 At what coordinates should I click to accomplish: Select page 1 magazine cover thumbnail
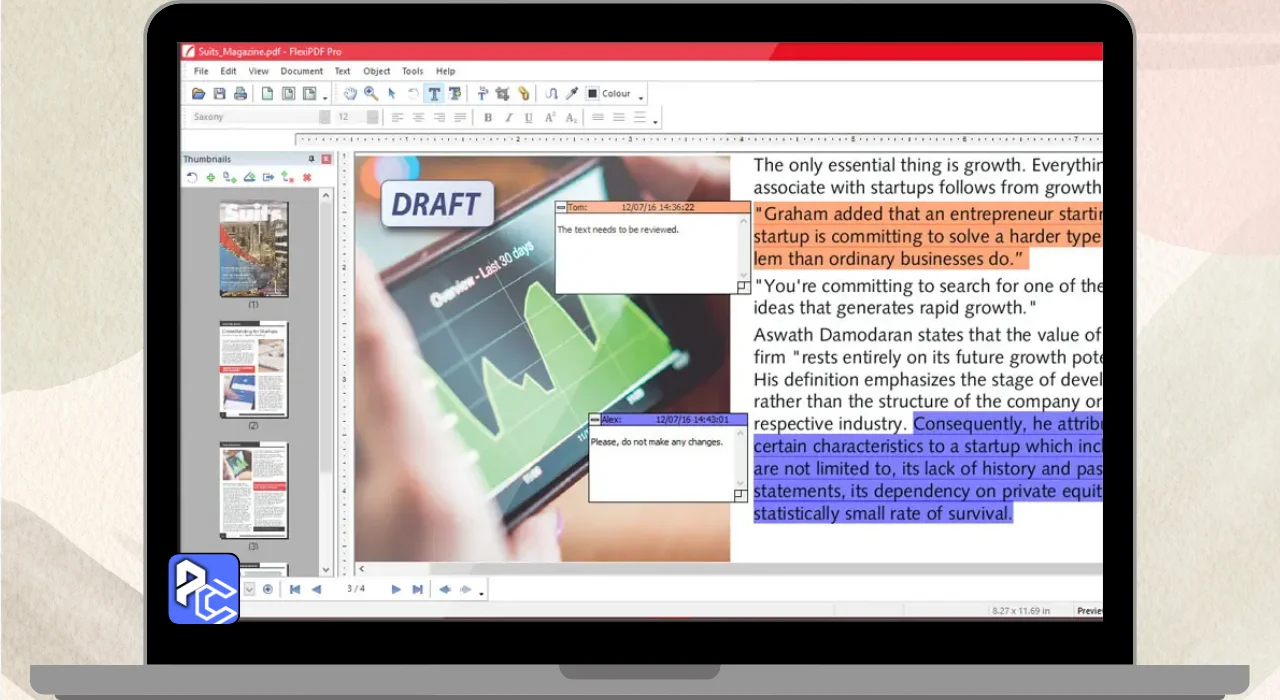[254, 249]
